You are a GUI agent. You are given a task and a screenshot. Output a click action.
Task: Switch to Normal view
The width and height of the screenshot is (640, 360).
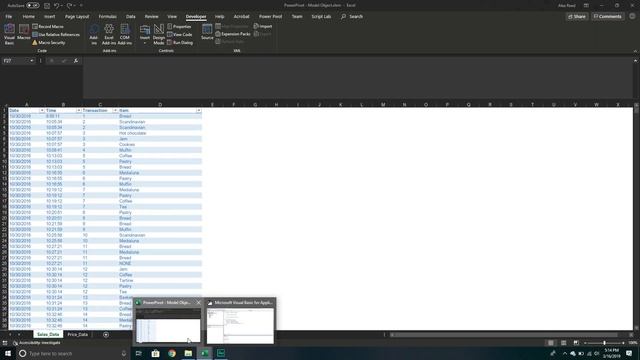[x=551, y=343]
